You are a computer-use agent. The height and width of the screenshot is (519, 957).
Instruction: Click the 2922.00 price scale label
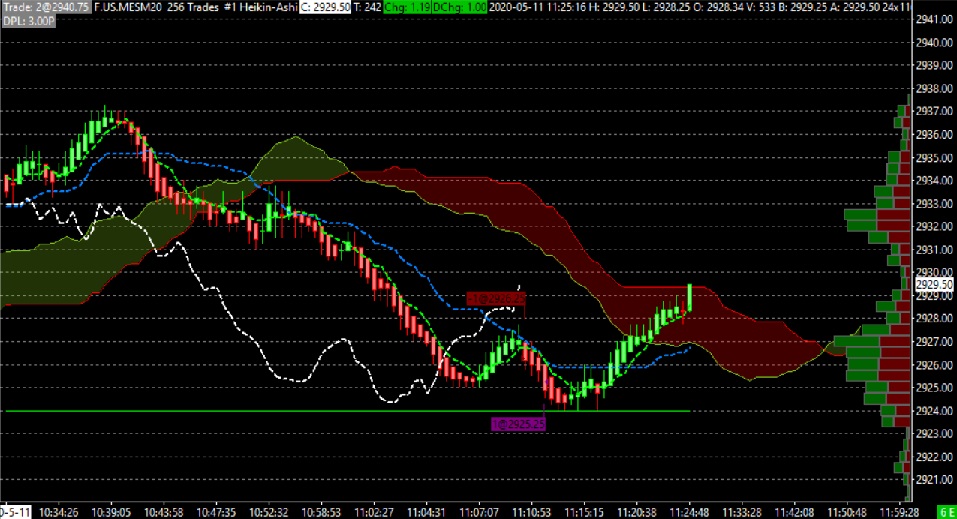934,457
